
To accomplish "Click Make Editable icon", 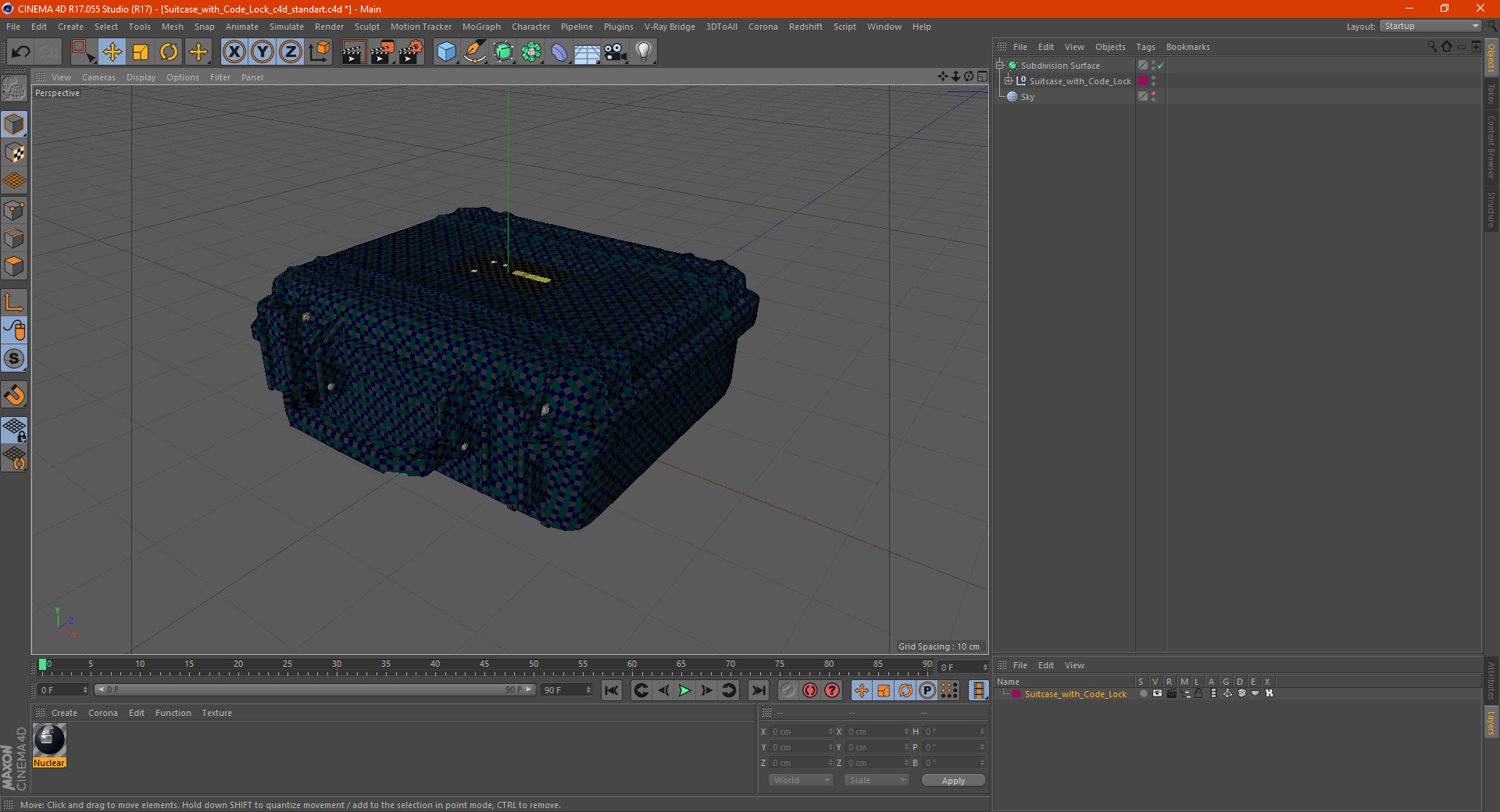I will coord(14,89).
